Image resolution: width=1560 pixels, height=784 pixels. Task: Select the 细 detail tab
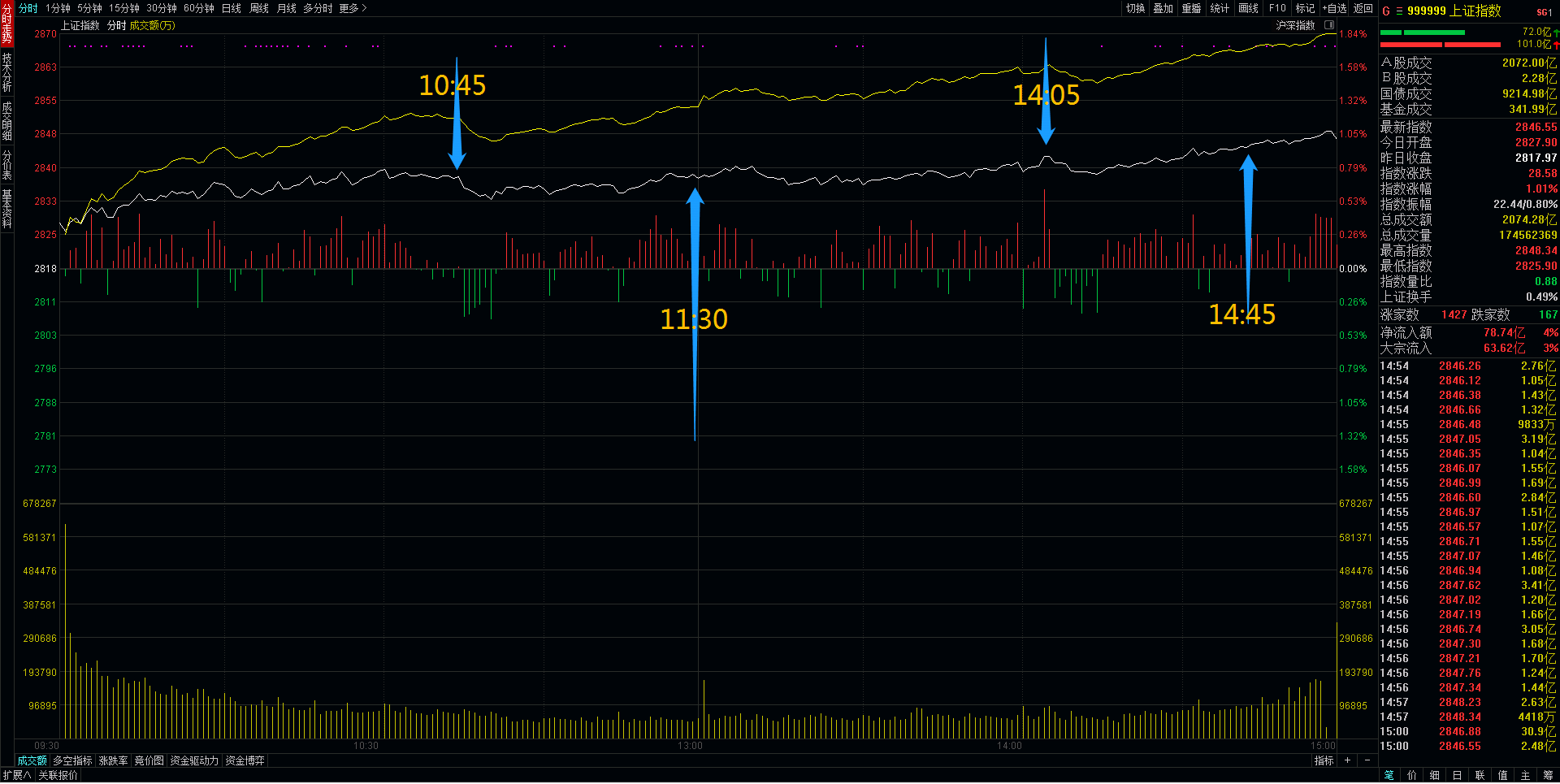(1434, 776)
